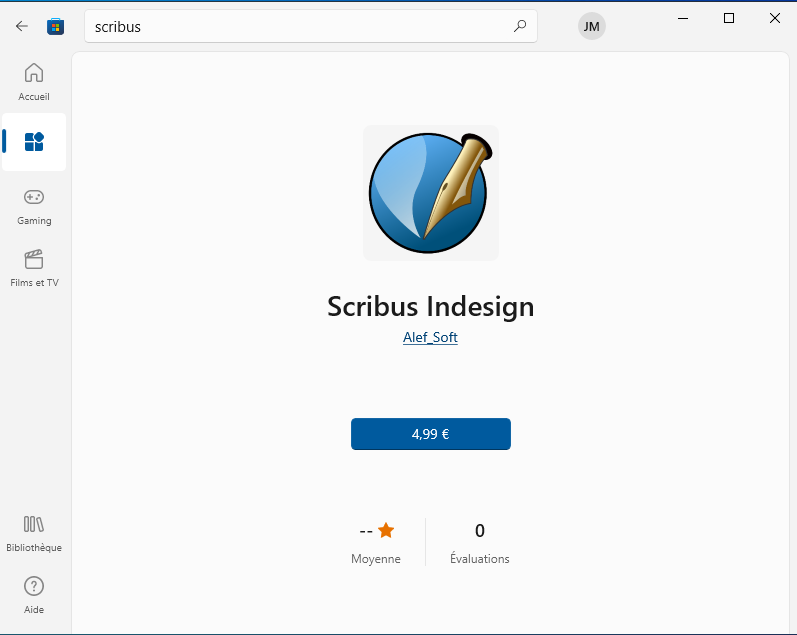
Task: Click the orange star average rating
Action: click(x=386, y=531)
